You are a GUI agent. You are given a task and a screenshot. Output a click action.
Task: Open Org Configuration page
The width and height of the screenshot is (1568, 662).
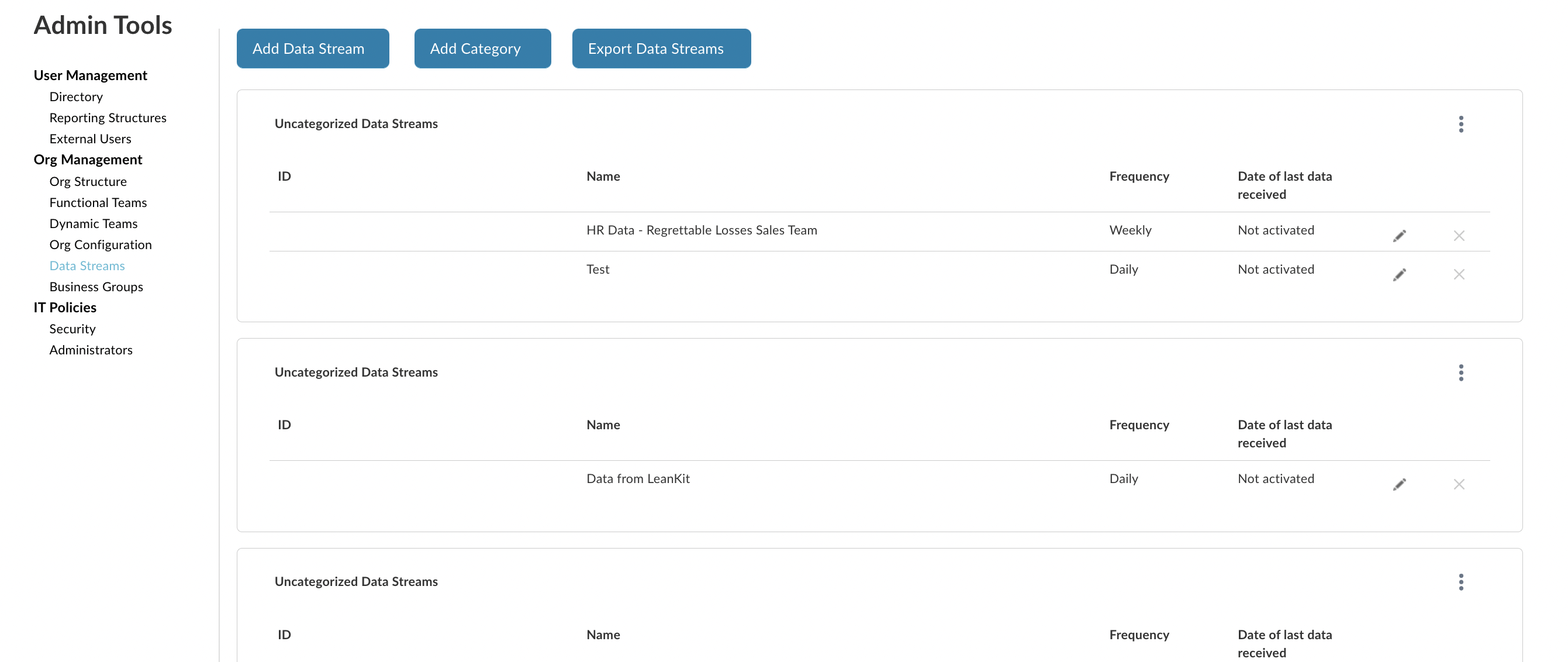[101, 245]
